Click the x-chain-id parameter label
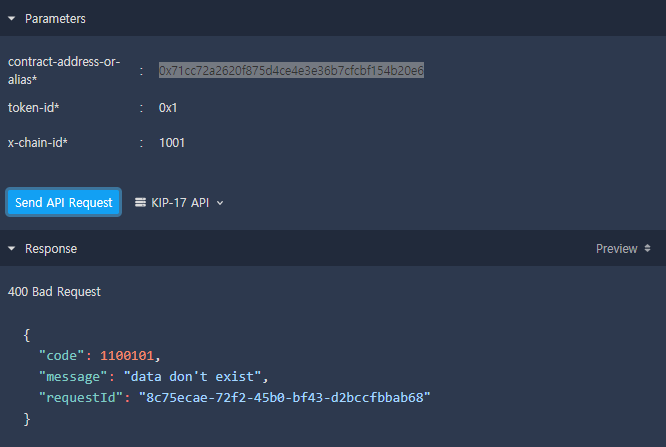This screenshot has height=447, width=666. point(38,143)
